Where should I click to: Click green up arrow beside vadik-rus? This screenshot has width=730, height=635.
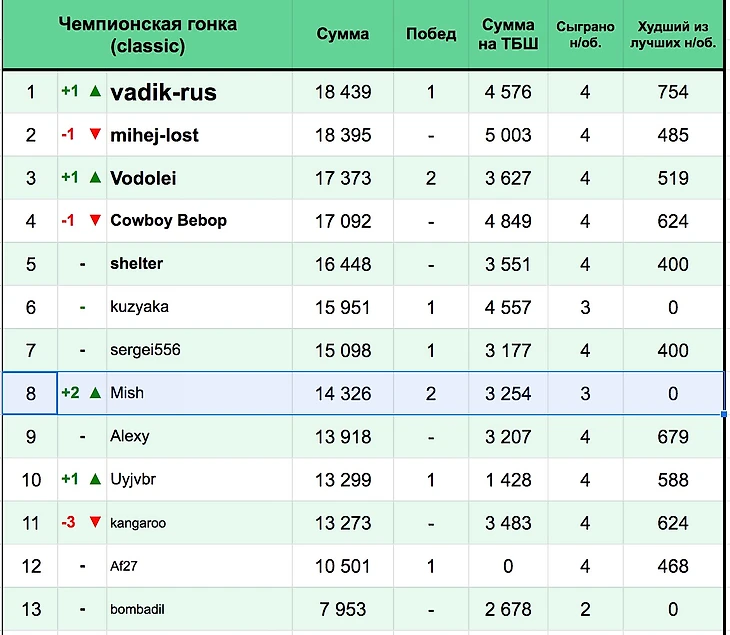[x=95, y=91]
